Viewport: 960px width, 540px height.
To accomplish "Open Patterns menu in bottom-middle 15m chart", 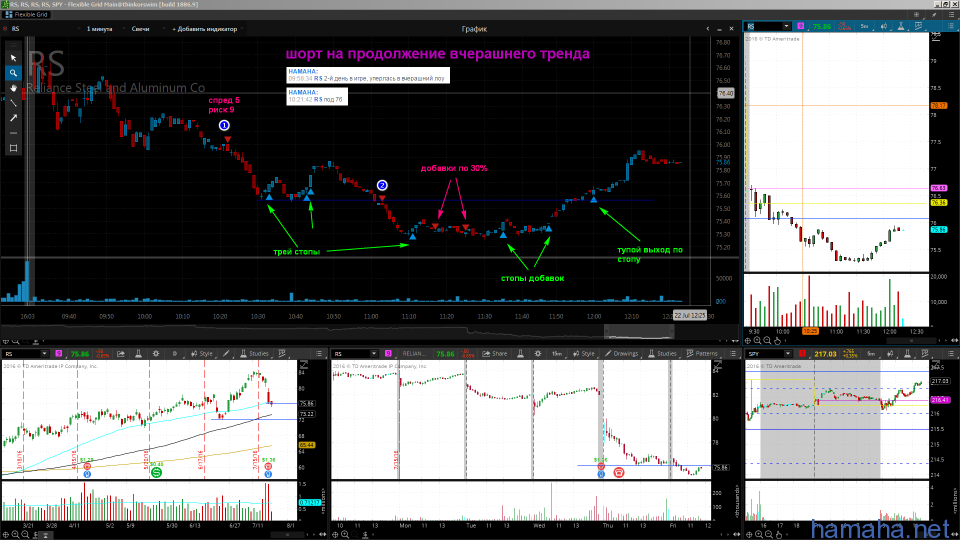I will [702, 354].
